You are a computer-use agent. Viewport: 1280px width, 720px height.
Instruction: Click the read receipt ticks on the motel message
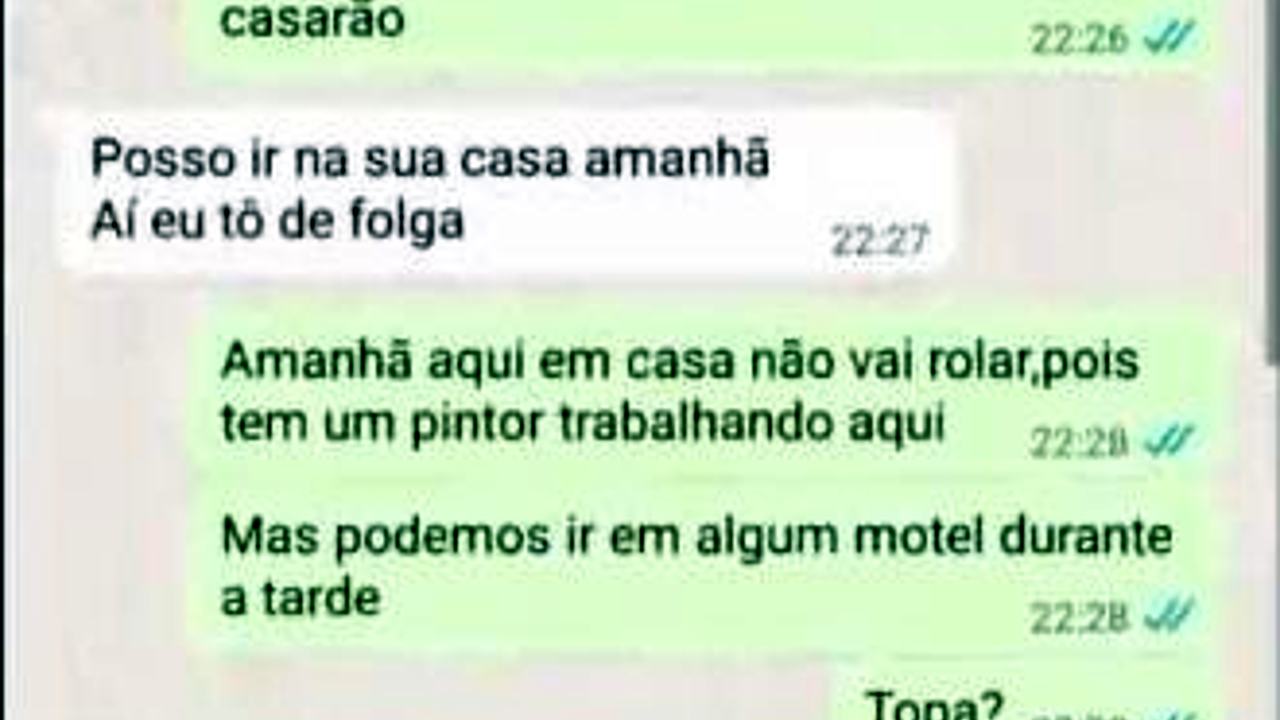(1168, 617)
